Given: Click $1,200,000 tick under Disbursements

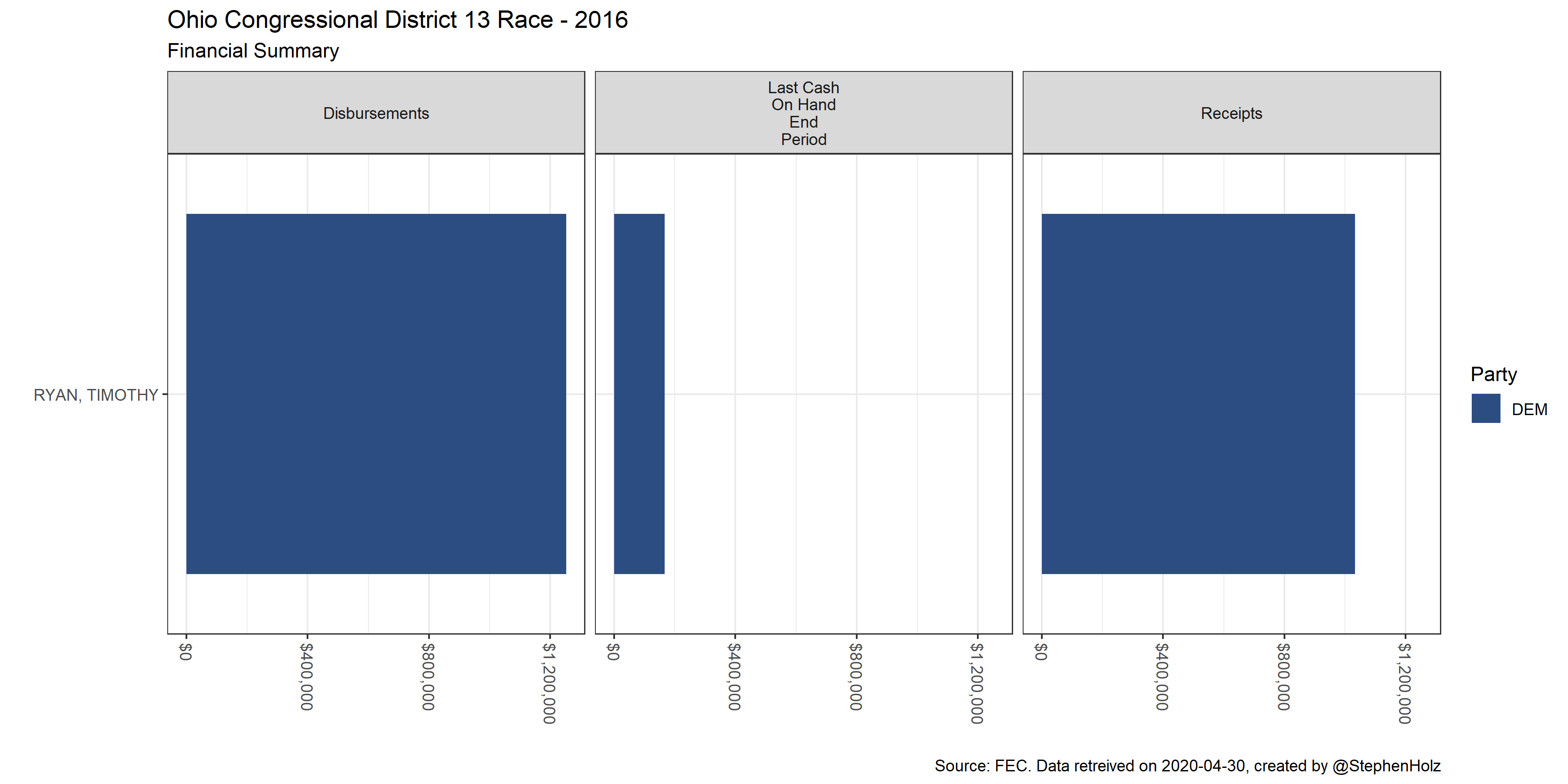Looking at the screenshot, I should 550,683.
